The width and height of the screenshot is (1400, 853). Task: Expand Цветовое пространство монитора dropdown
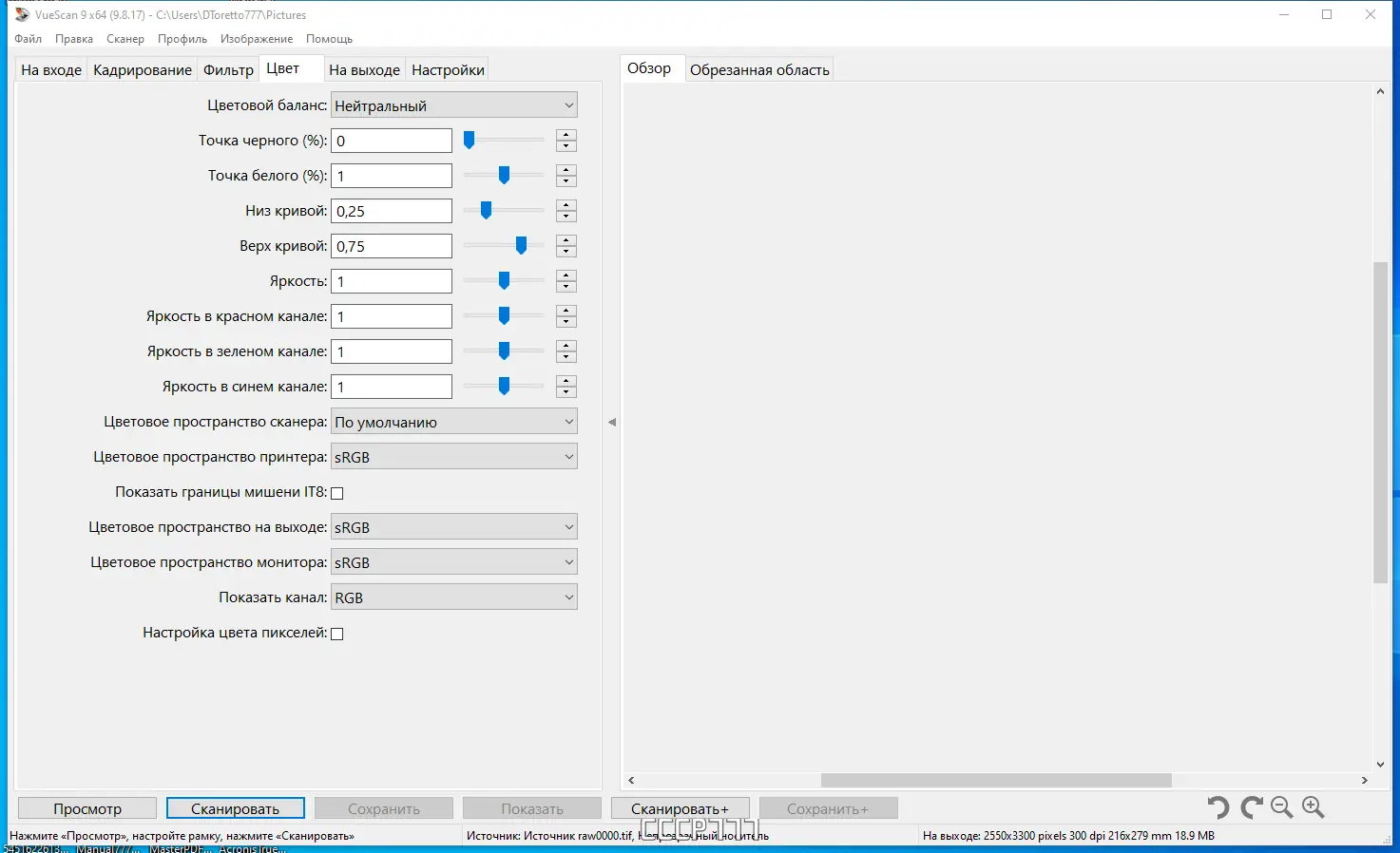[454, 562]
